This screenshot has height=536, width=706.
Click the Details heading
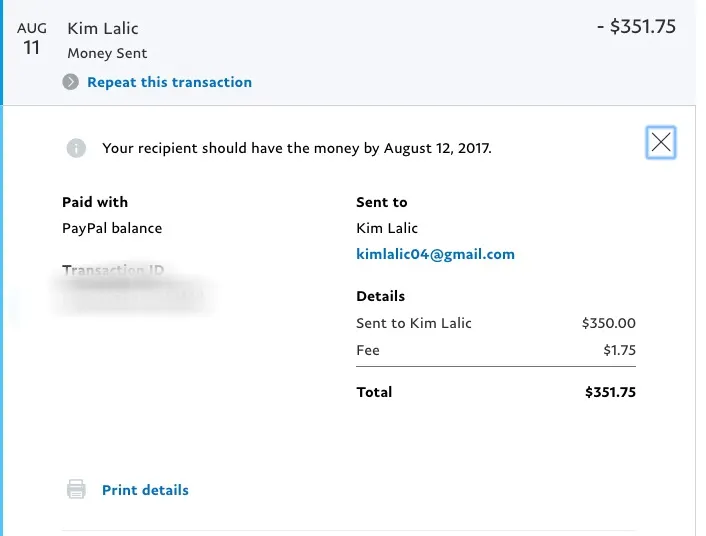click(x=381, y=296)
